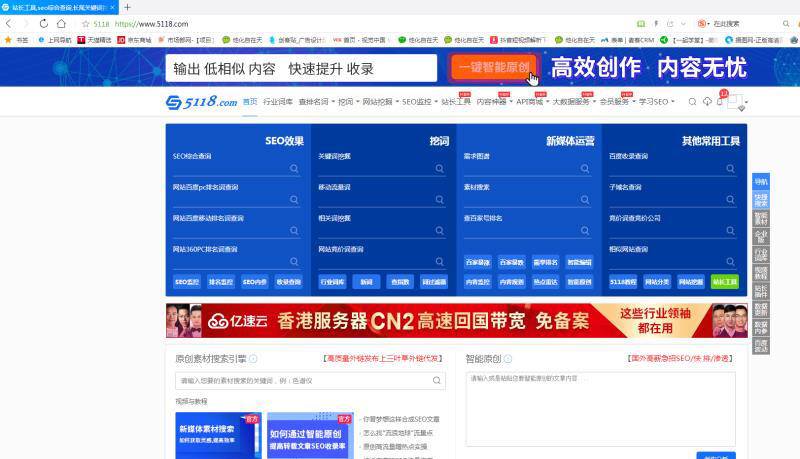Expand the 网站挖掘 dropdown menu
Screen dimensions: 800x459
pos(381,102)
